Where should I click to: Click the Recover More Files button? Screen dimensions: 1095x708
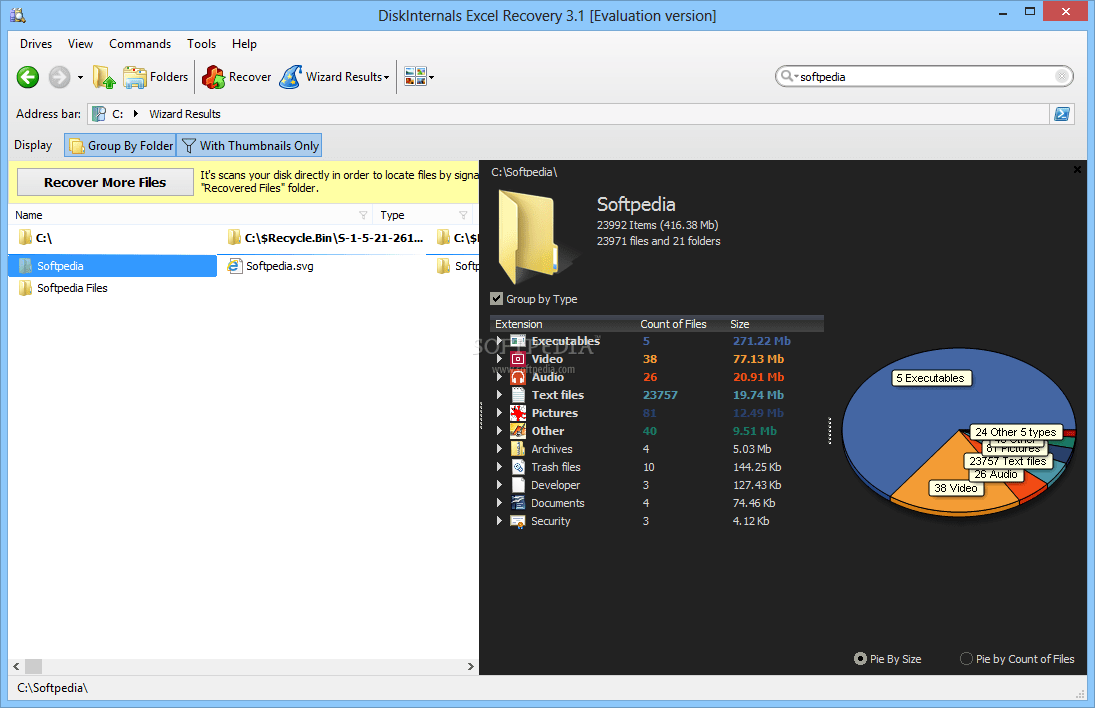(104, 182)
